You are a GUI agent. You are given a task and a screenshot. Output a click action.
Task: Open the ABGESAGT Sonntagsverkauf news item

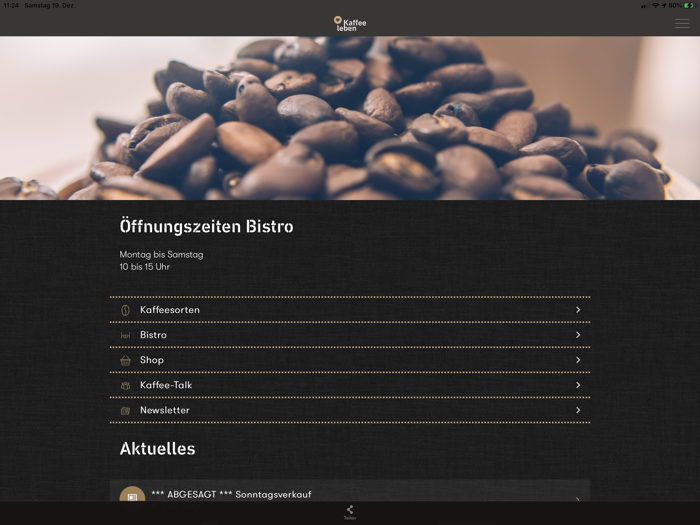[x=350, y=491]
